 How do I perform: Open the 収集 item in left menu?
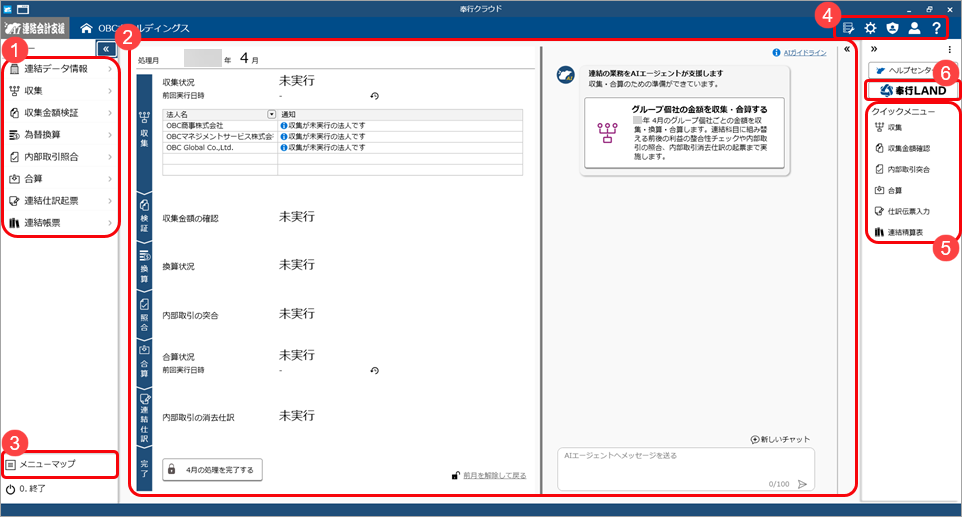[60, 91]
